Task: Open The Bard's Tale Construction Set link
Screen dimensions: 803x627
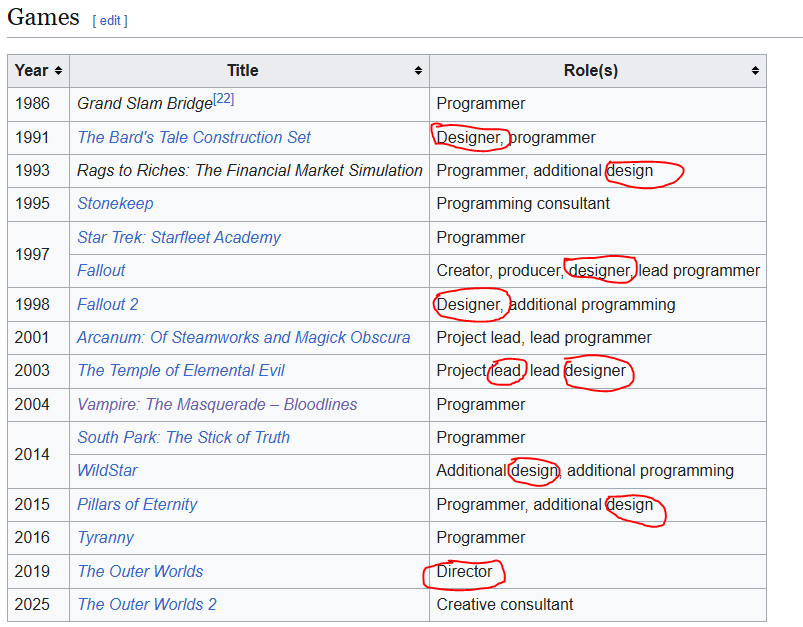Action: [x=194, y=137]
